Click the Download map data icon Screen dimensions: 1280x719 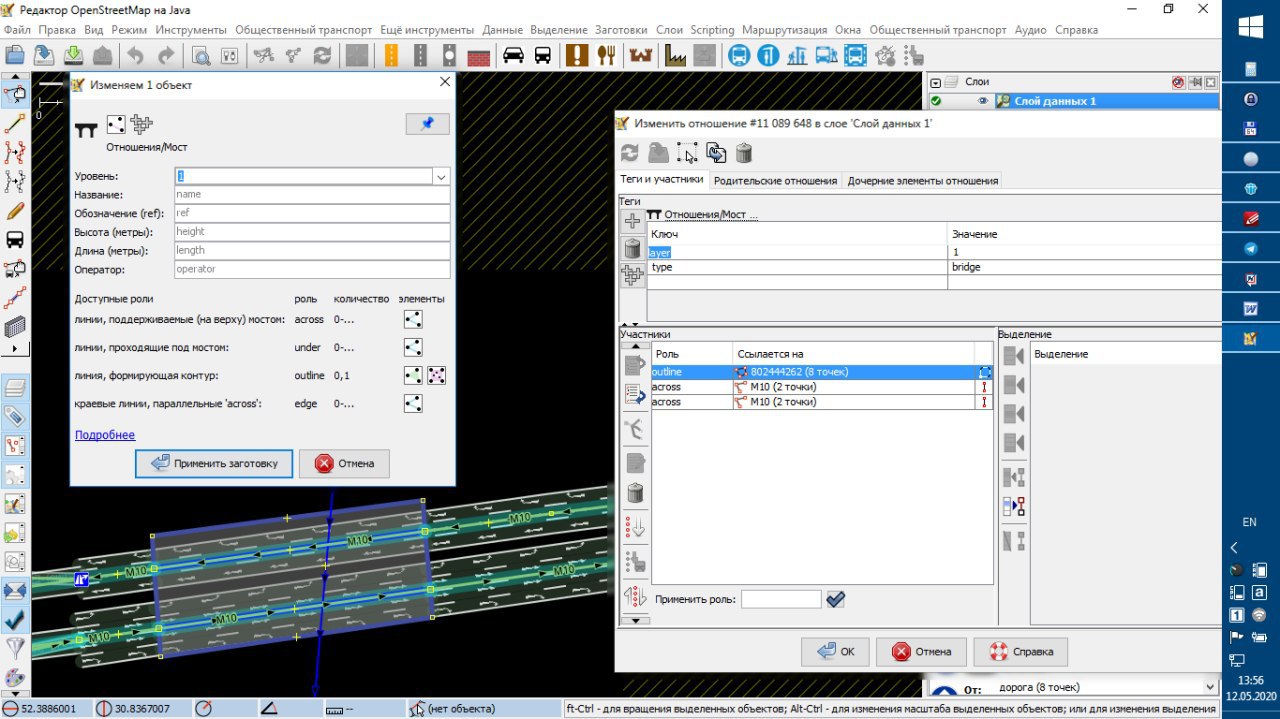tap(73, 55)
